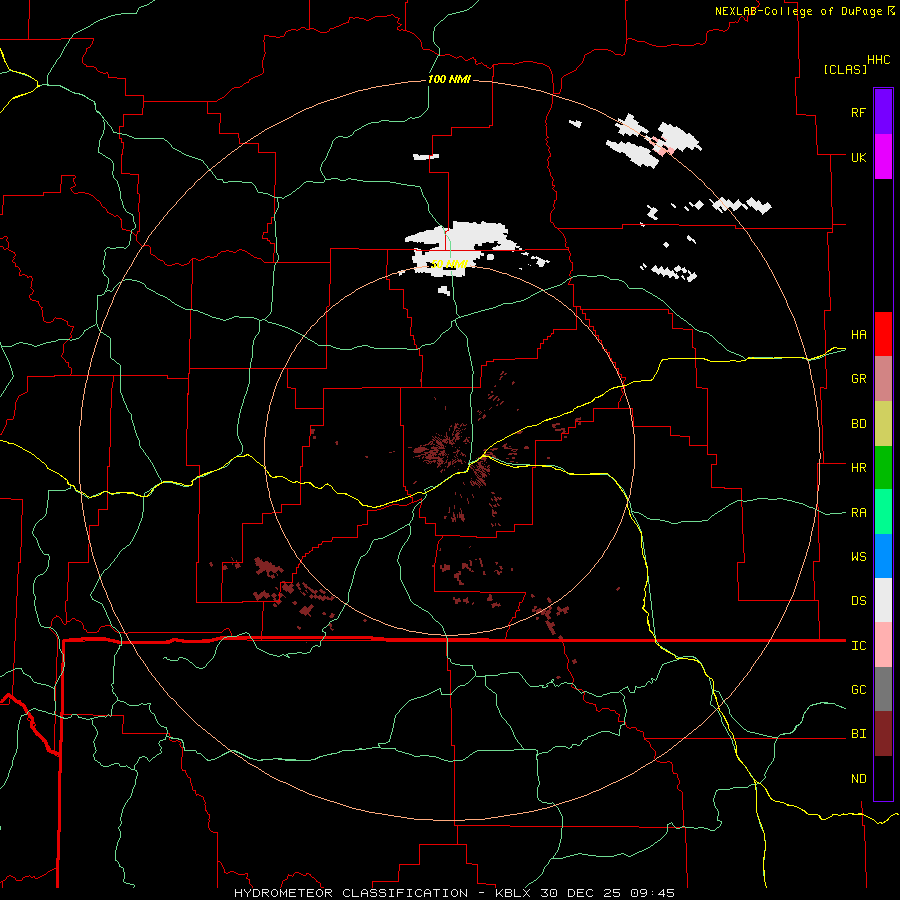Click the HA legend label

(x=858, y=334)
